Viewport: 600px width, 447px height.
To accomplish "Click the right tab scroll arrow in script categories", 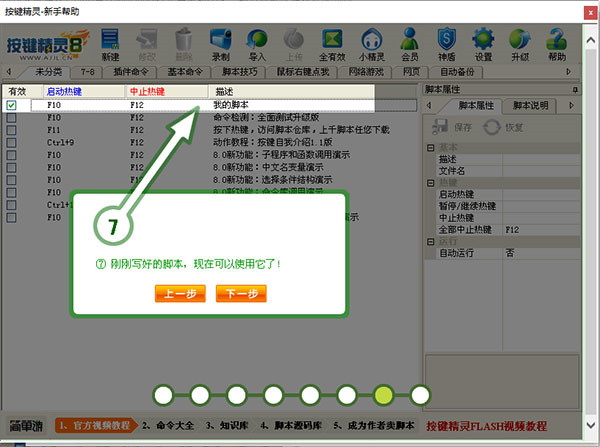I will [x=568, y=72].
